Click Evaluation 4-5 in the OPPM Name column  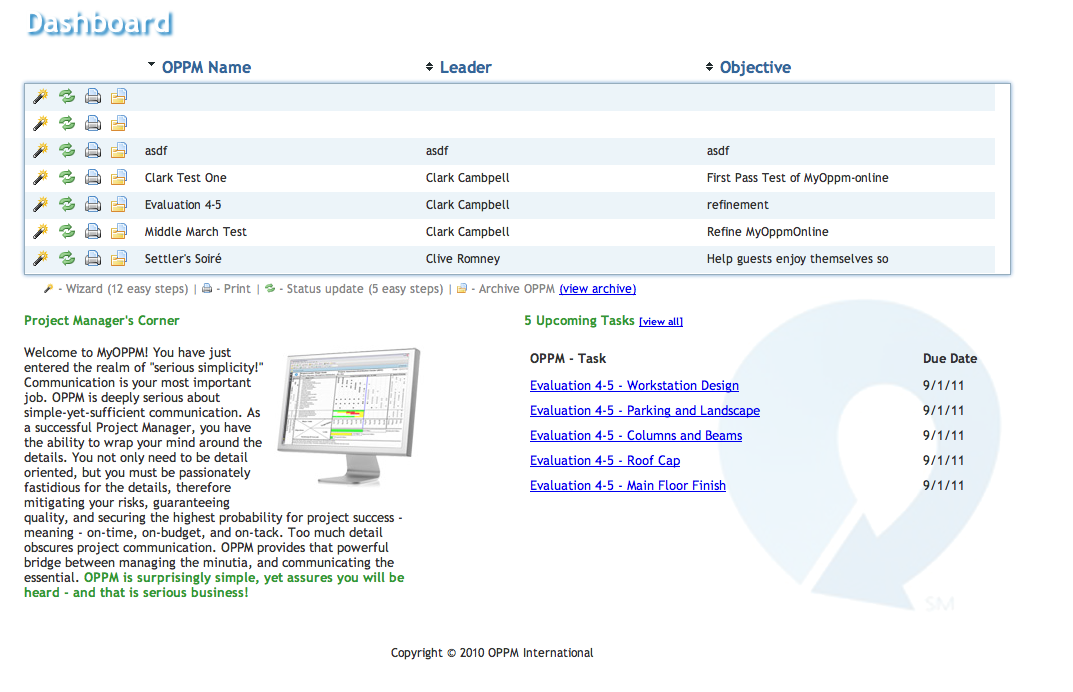[183, 205]
